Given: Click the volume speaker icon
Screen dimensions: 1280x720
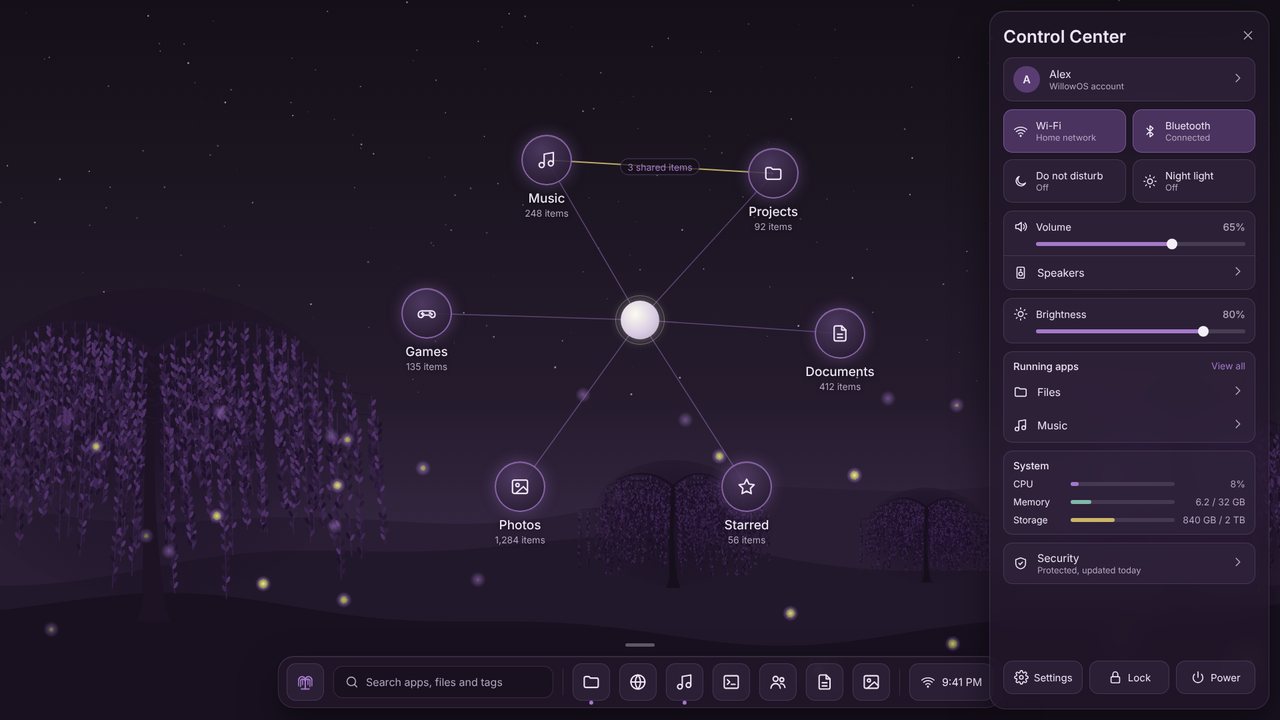Looking at the screenshot, I should 1021,227.
